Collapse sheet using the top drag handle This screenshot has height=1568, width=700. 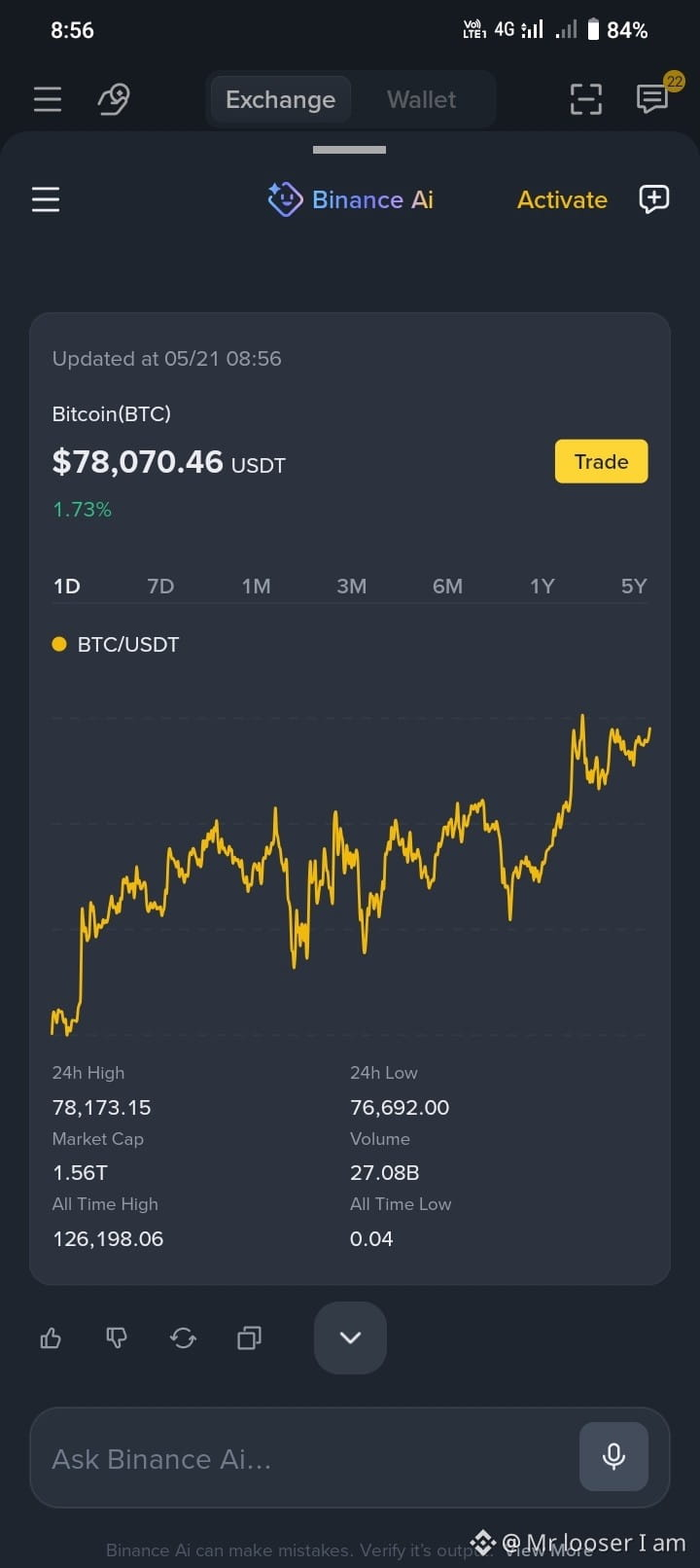pos(350,150)
